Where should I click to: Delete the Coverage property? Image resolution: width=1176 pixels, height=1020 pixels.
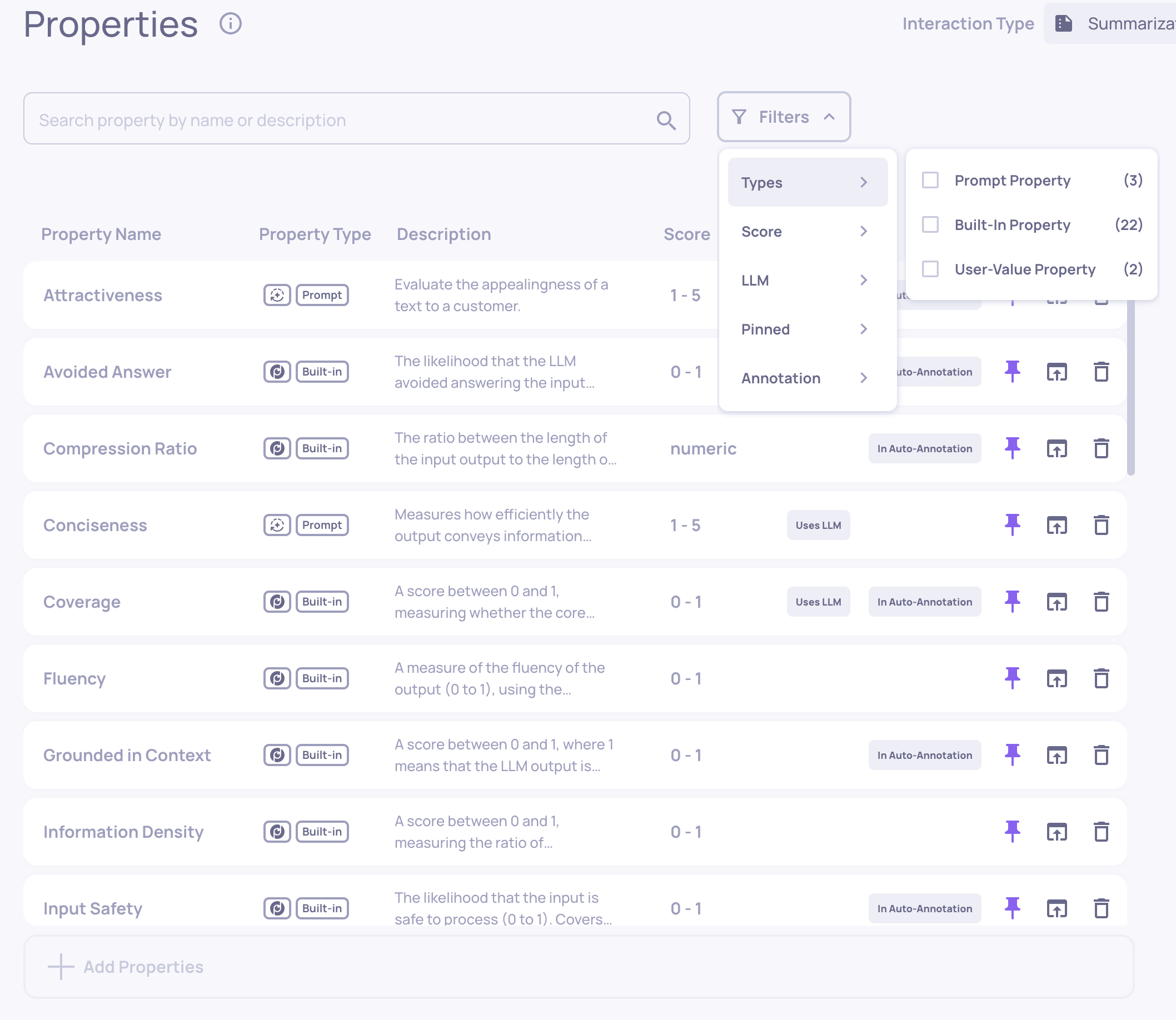point(1101,602)
